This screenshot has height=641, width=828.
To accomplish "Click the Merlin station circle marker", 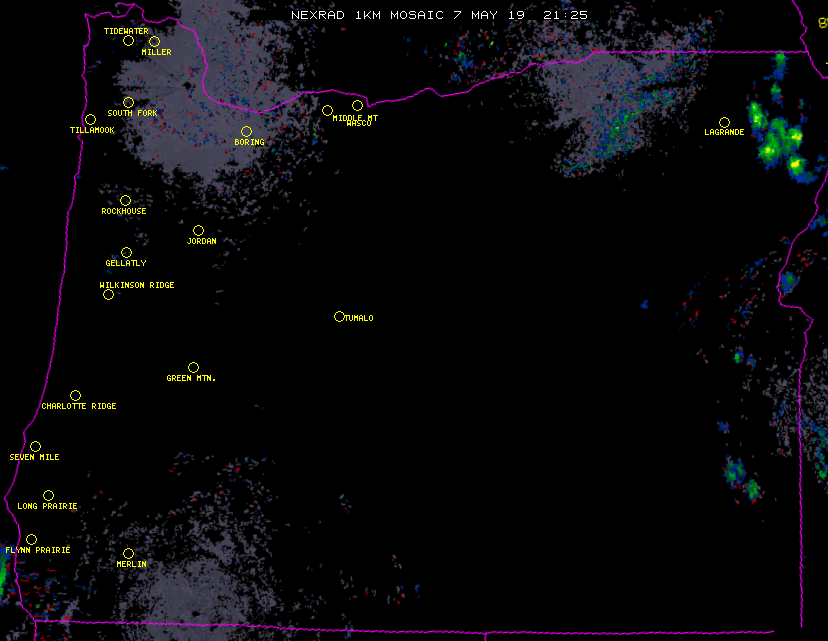I will pyautogui.click(x=128, y=553).
